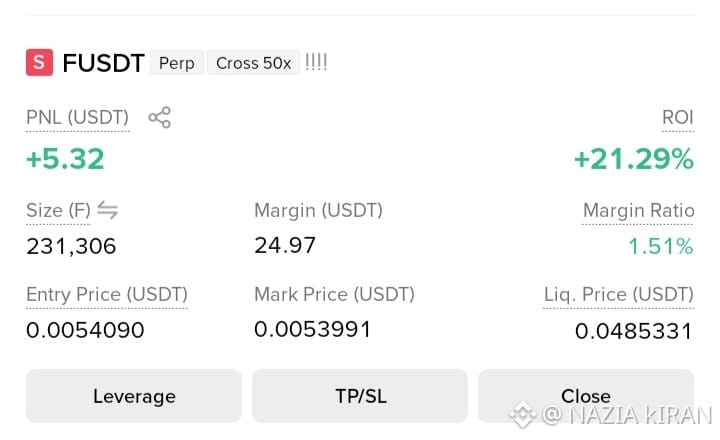Close the FUSDT position
Viewport: 720px width, 440px height.
click(586, 396)
